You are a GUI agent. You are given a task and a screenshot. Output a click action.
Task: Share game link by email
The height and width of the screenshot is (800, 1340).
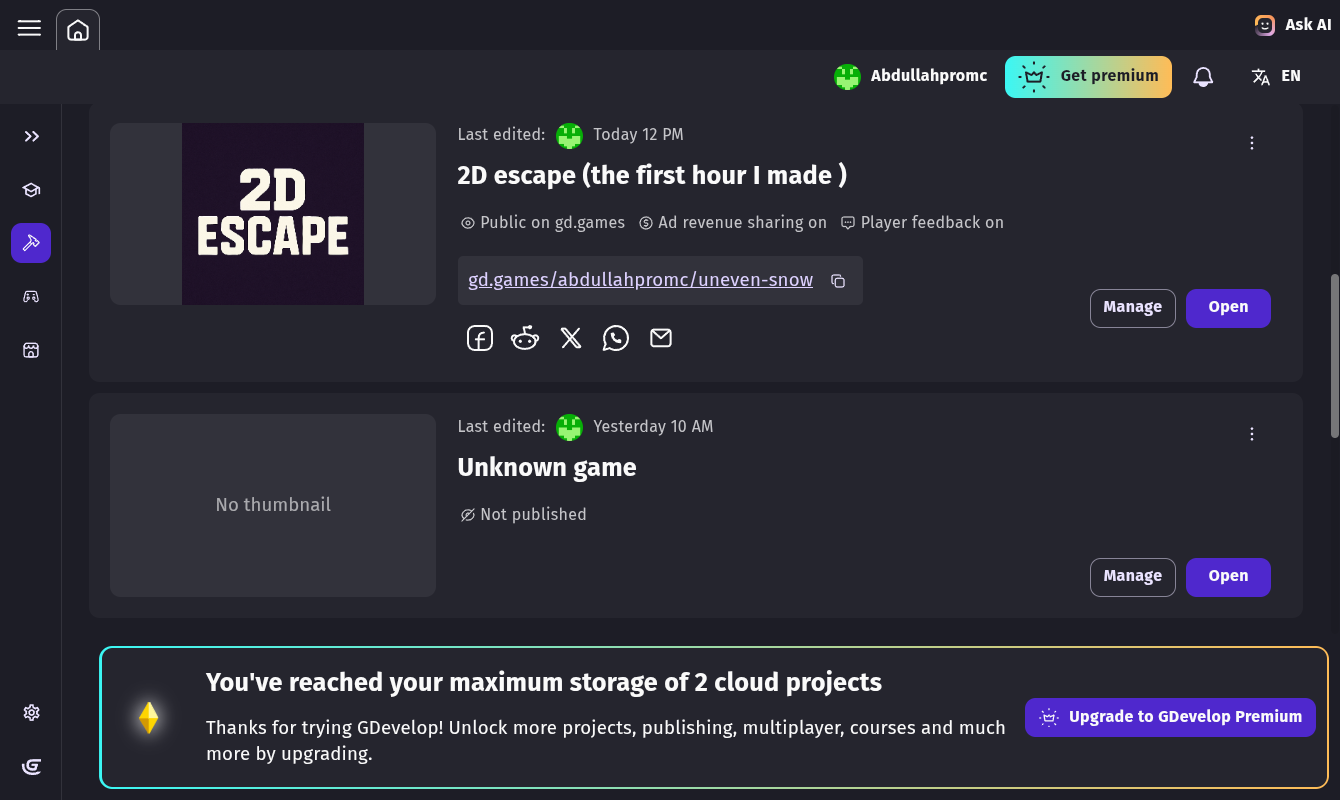pos(661,339)
